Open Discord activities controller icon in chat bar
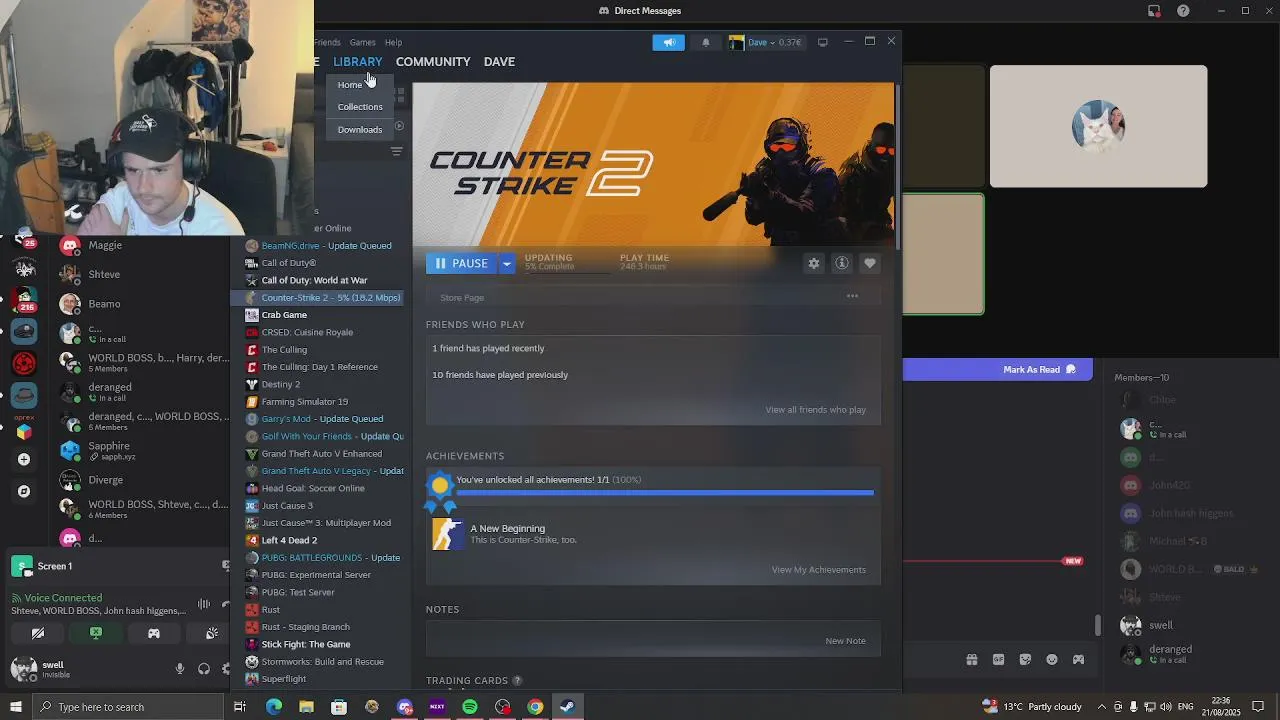The height and width of the screenshot is (720, 1280). coord(1078,660)
